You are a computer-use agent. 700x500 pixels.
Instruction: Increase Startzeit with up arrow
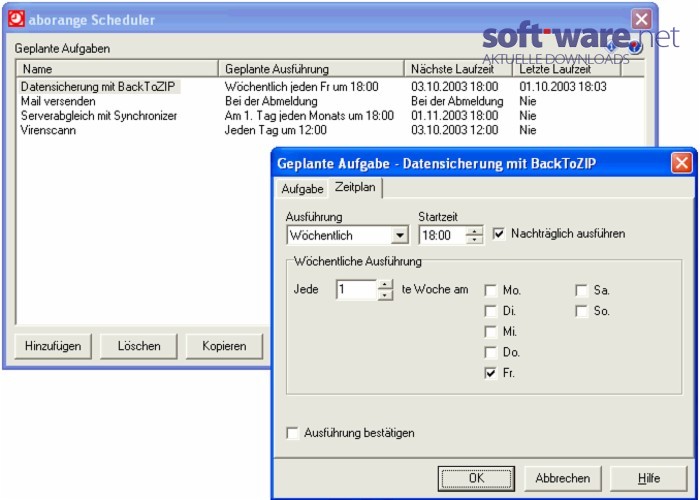tap(474, 231)
